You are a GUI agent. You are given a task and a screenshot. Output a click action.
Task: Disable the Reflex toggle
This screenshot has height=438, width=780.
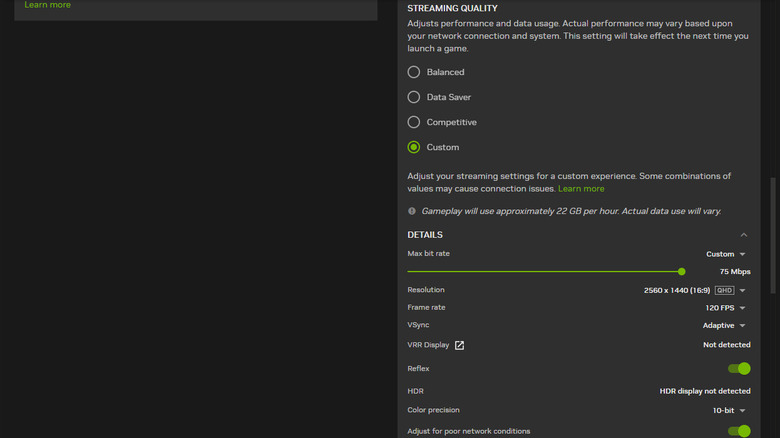pyautogui.click(x=739, y=369)
